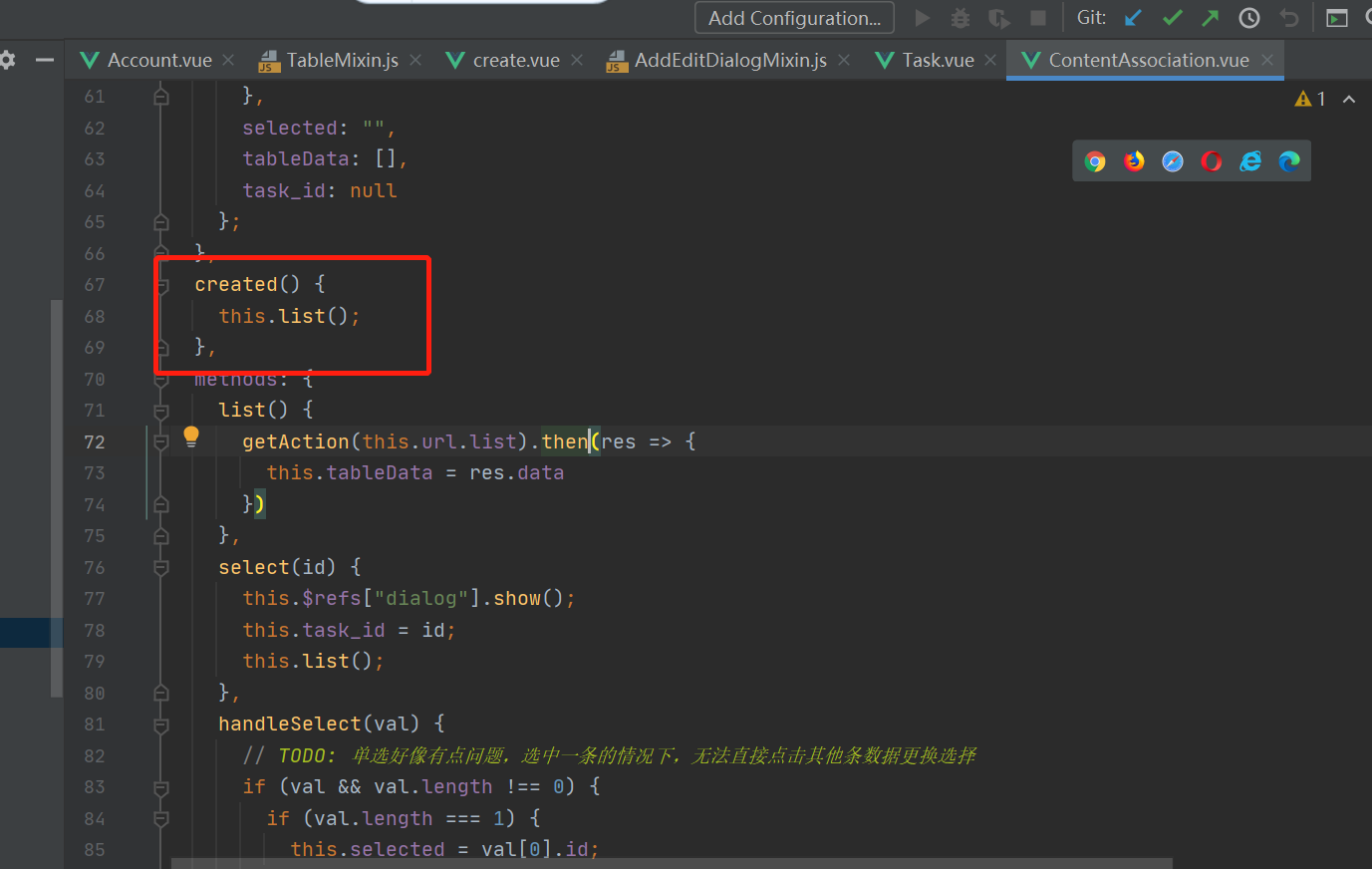Viewport: 1372px width, 869px height.
Task: Open in Chrome browser
Action: coord(1095,161)
